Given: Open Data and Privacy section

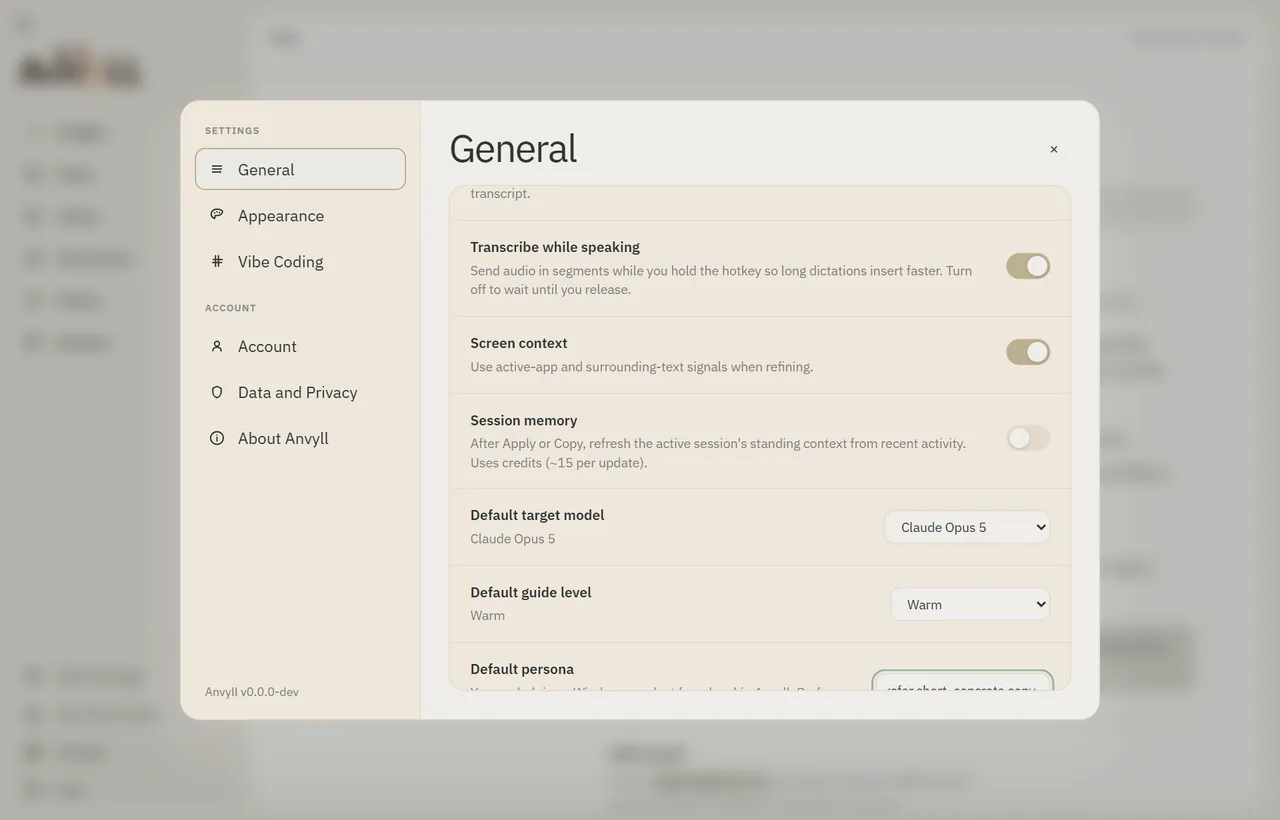Looking at the screenshot, I should [300, 392].
